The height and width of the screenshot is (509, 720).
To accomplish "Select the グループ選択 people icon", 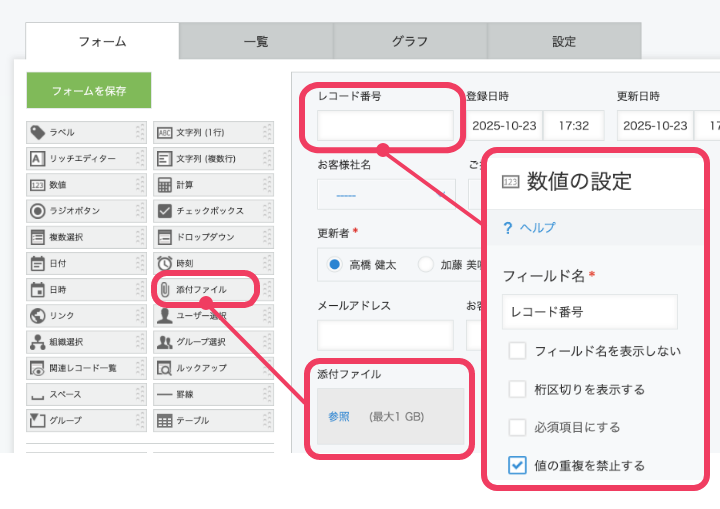I will pyautogui.click(x=164, y=342).
